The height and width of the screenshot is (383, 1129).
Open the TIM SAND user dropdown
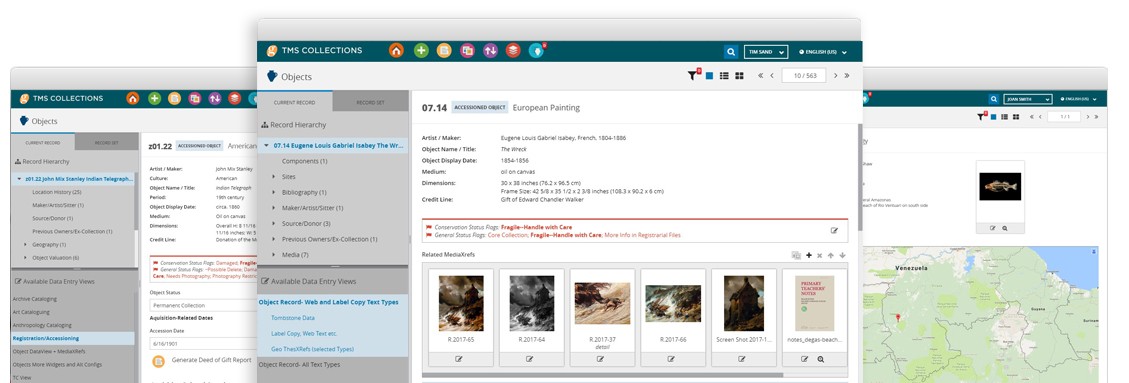point(766,52)
